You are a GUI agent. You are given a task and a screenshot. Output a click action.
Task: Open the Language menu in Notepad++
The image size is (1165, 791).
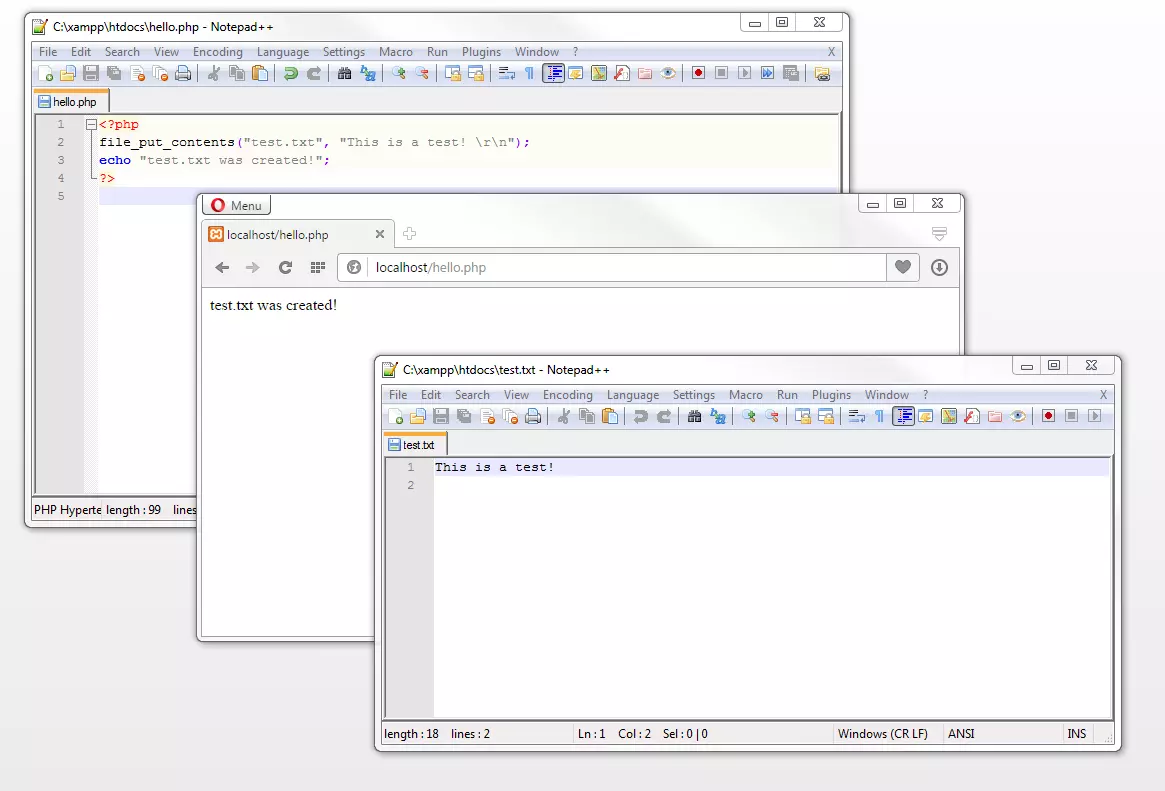pos(283,52)
